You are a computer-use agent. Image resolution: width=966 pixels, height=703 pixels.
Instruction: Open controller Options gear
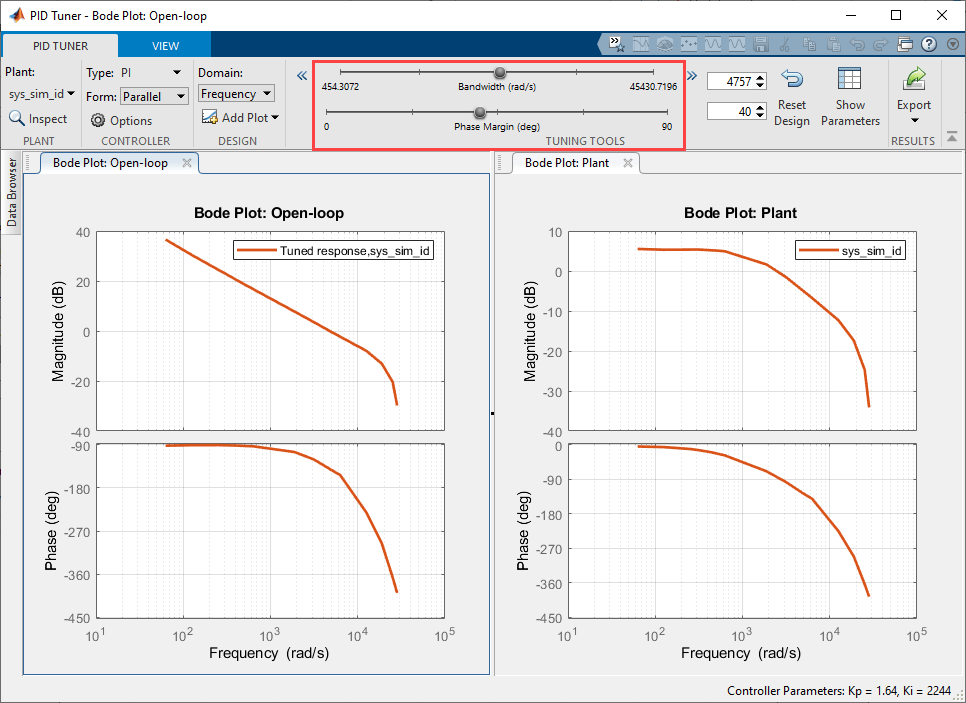click(x=97, y=120)
